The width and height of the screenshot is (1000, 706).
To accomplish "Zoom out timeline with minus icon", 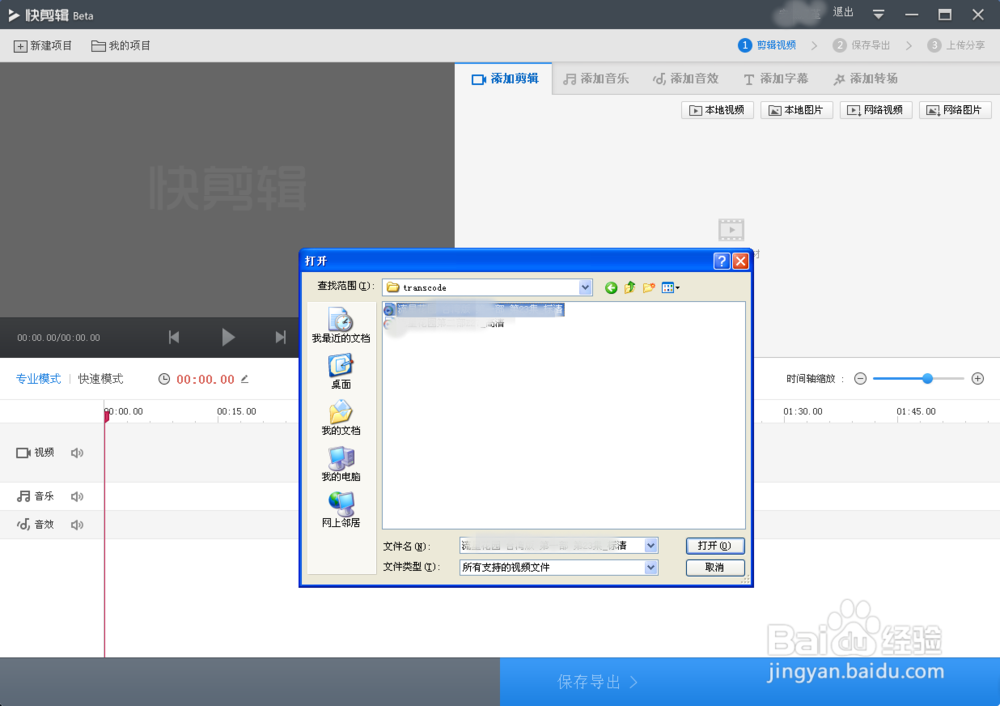I will click(x=860, y=379).
